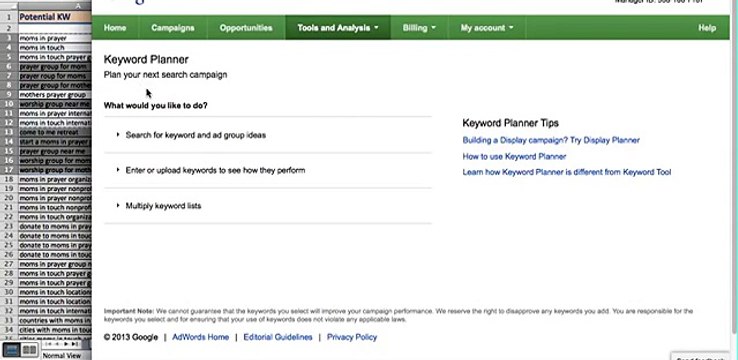The height and width of the screenshot is (360, 738).
Task: Open Building a Display campaign tip link
Action: [x=551, y=140]
